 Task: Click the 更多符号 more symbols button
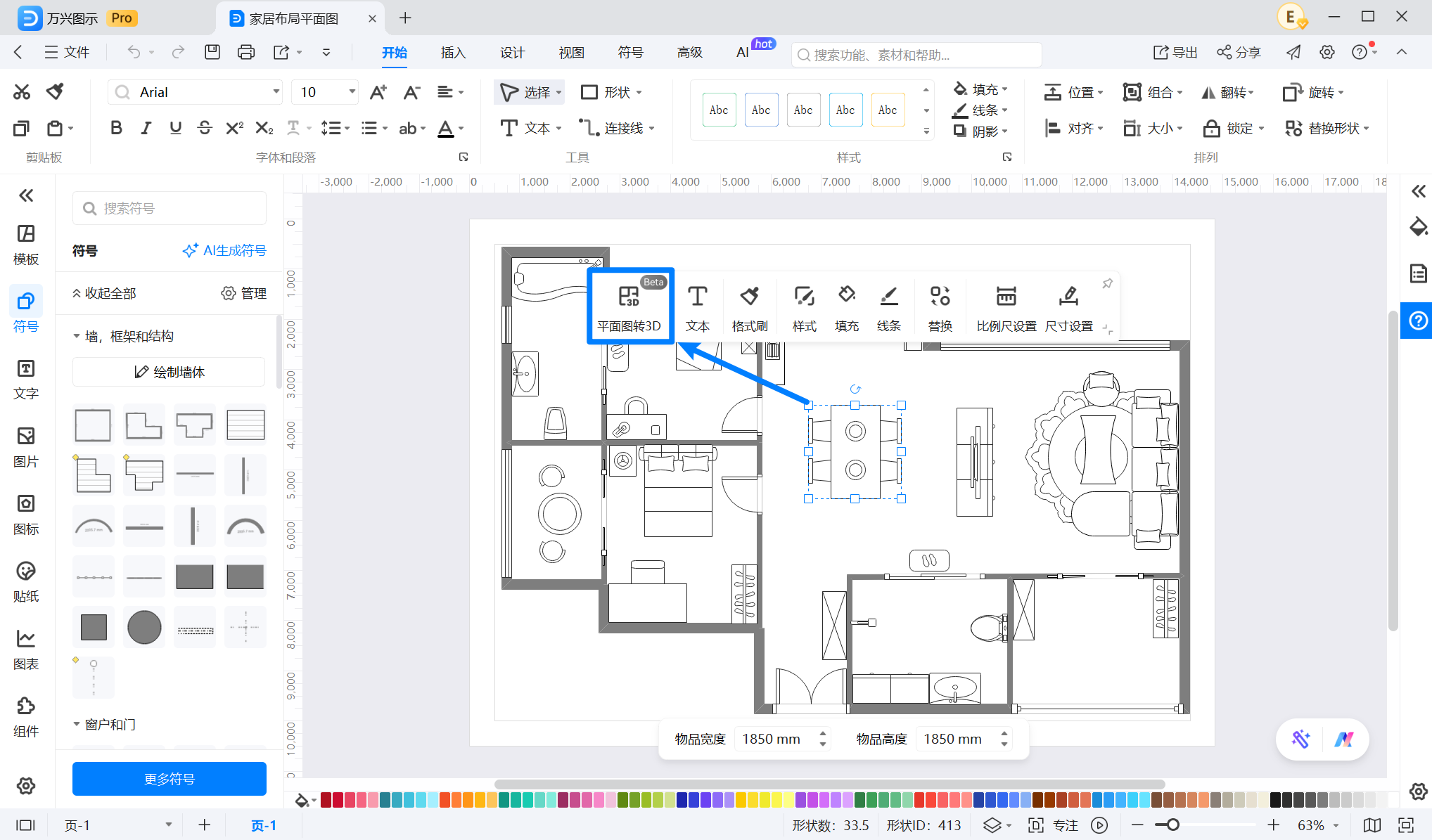[x=170, y=779]
